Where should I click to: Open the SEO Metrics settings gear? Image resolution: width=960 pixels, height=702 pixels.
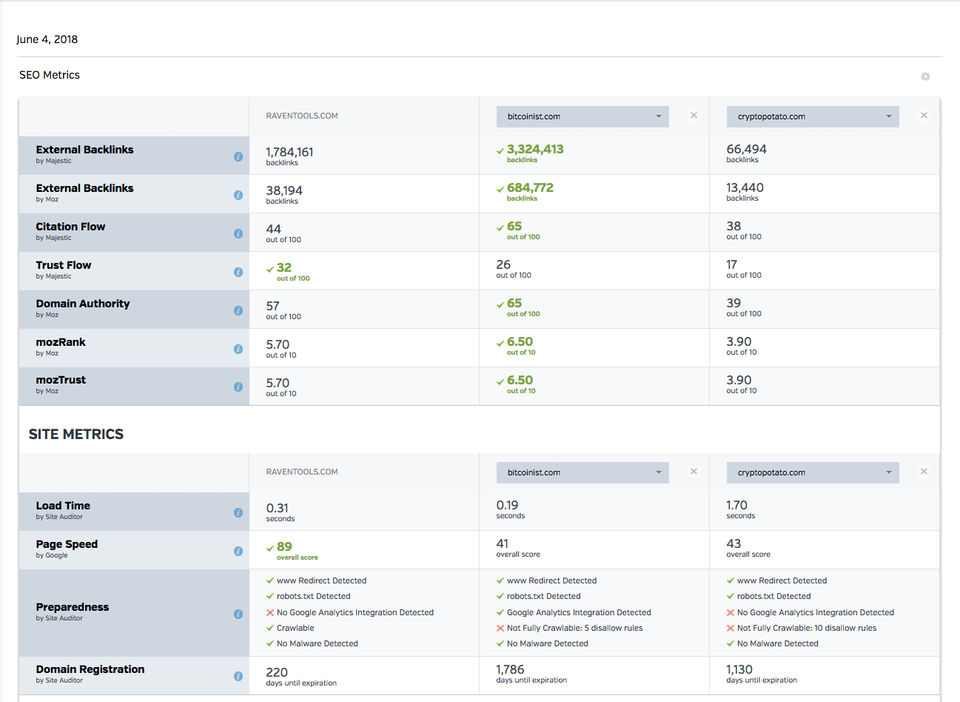coord(925,77)
